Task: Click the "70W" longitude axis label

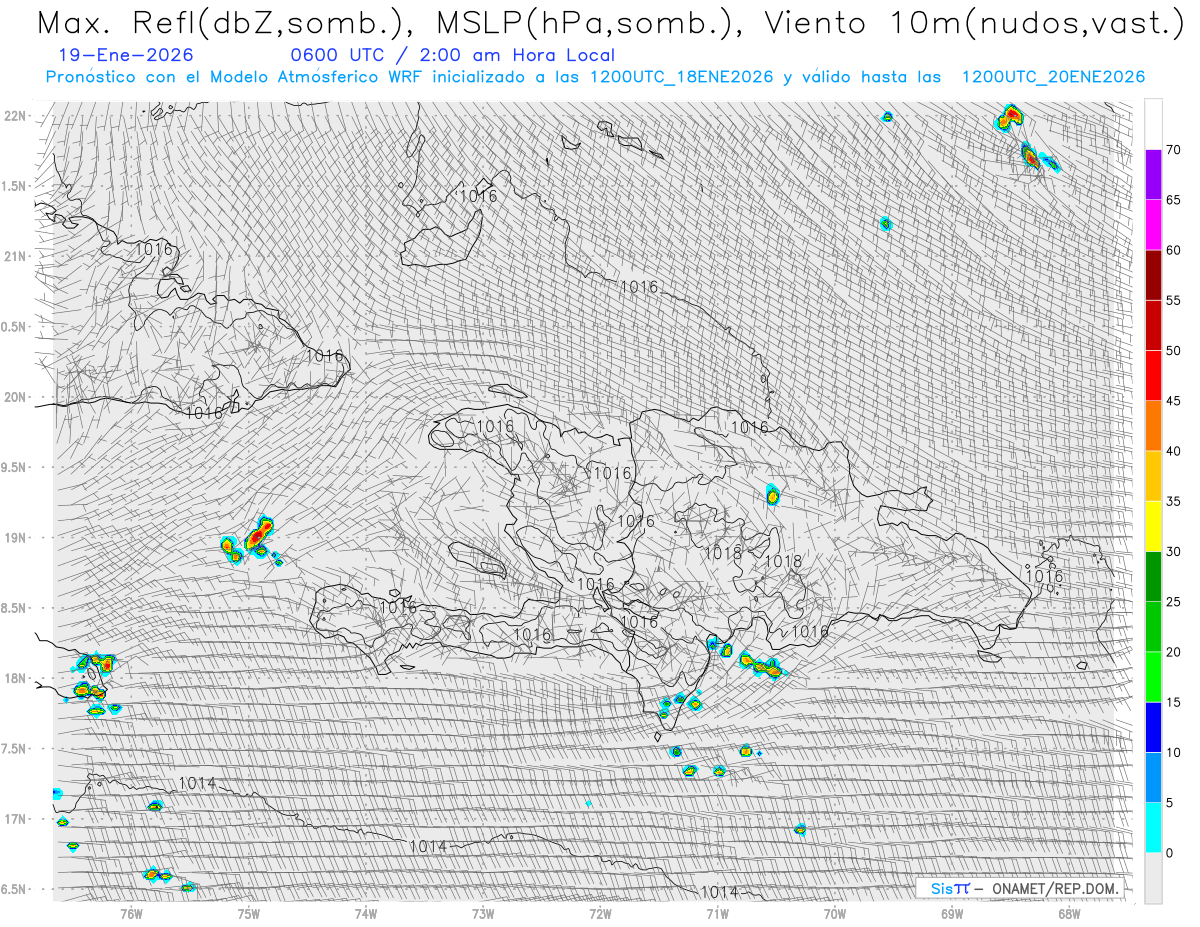Action: click(834, 913)
